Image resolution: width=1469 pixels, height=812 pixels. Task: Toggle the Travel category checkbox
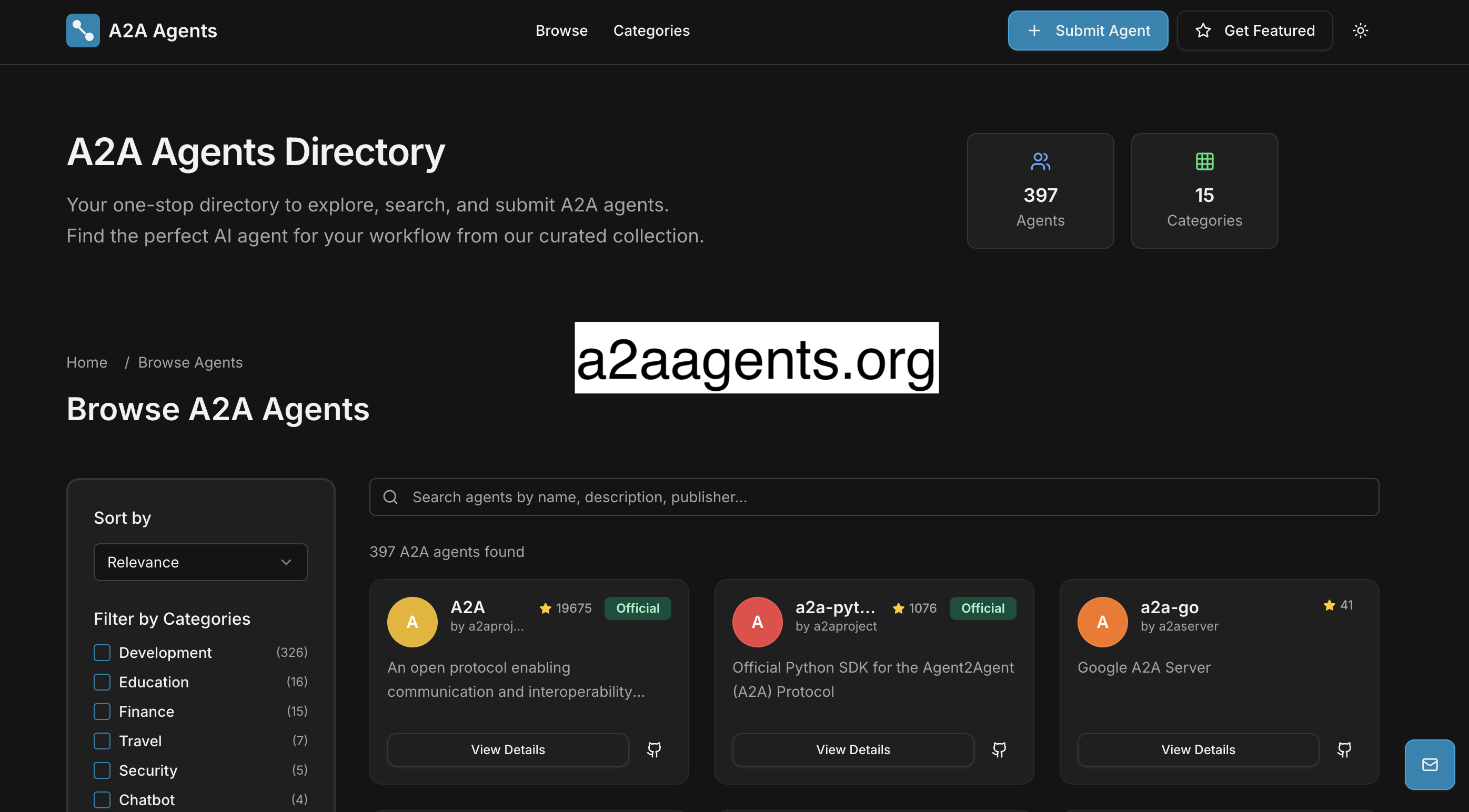coord(102,740)
